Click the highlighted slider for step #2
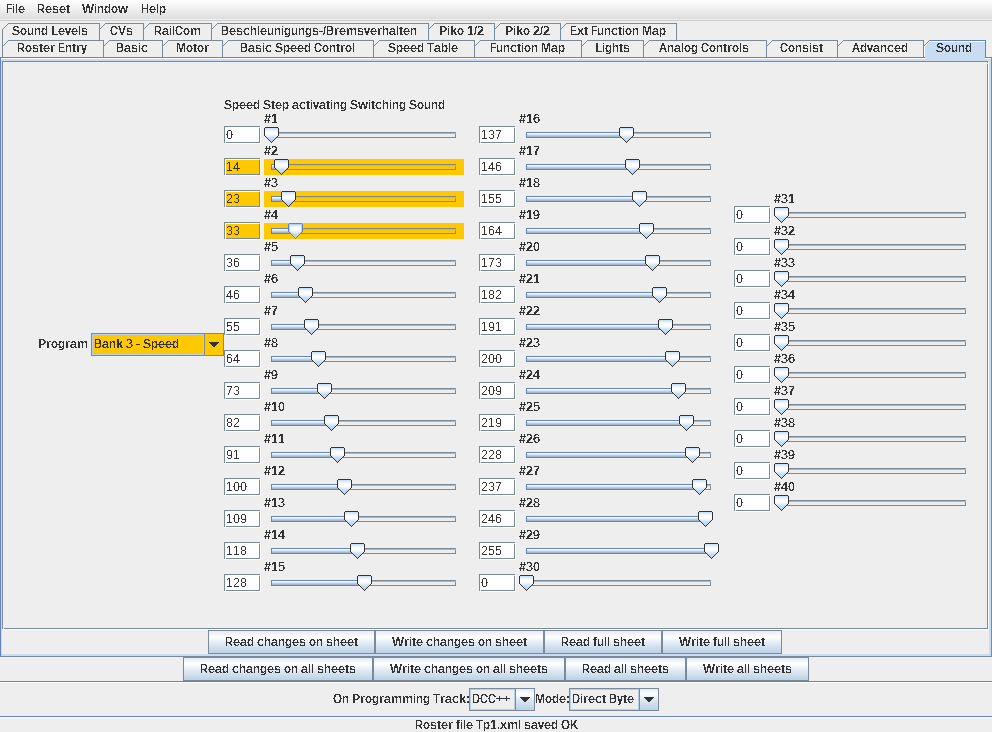This screenshot has width=992, height=732. [363, 167]
